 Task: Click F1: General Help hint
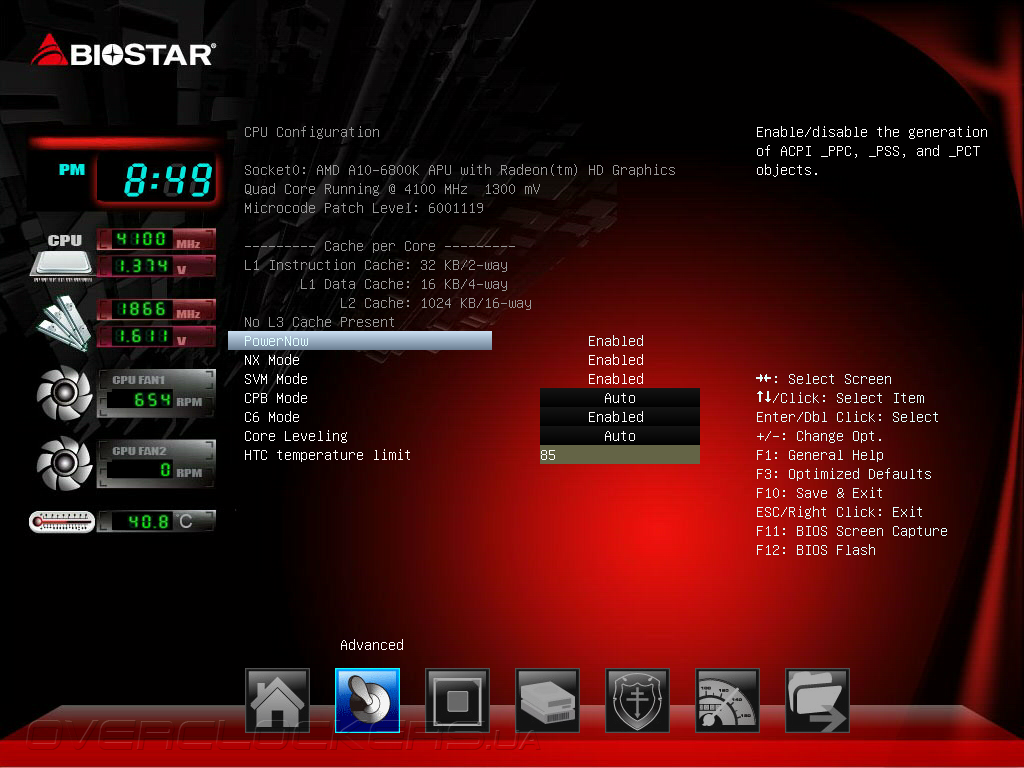pyautogui.click(x=820, y=455)
